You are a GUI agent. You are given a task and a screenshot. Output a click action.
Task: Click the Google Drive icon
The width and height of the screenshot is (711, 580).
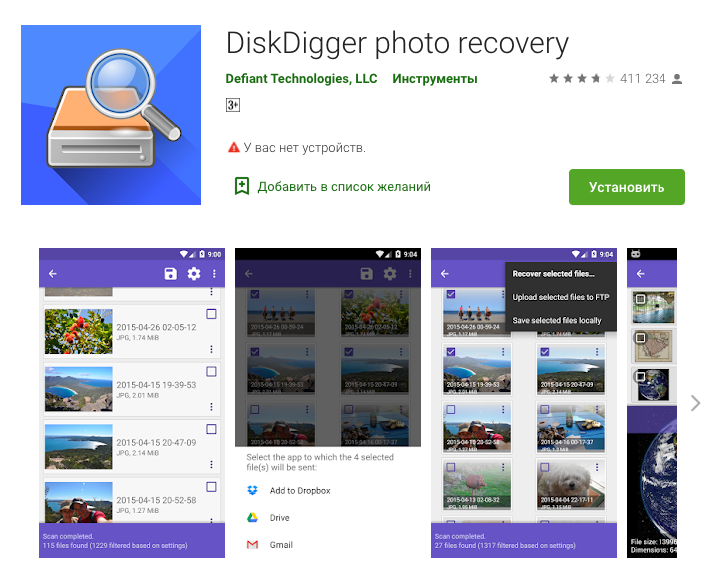(x=253, y=517)
